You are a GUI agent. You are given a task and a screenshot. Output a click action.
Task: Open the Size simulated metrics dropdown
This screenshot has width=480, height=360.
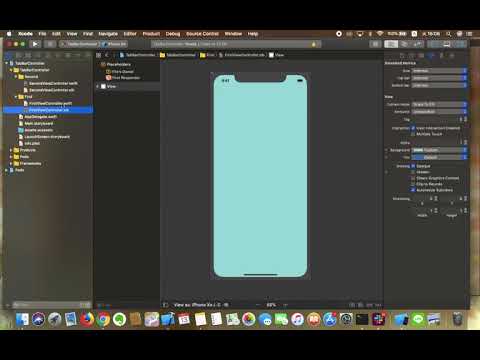click(x=439, y=71)
